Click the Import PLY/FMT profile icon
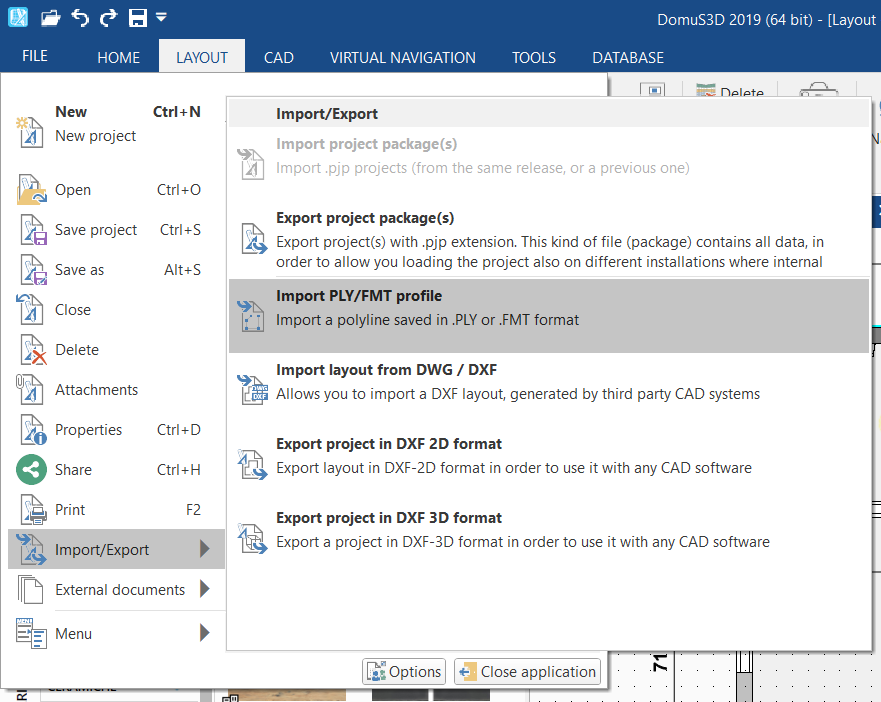Screen dimensions: 881x702 [251, 316]
